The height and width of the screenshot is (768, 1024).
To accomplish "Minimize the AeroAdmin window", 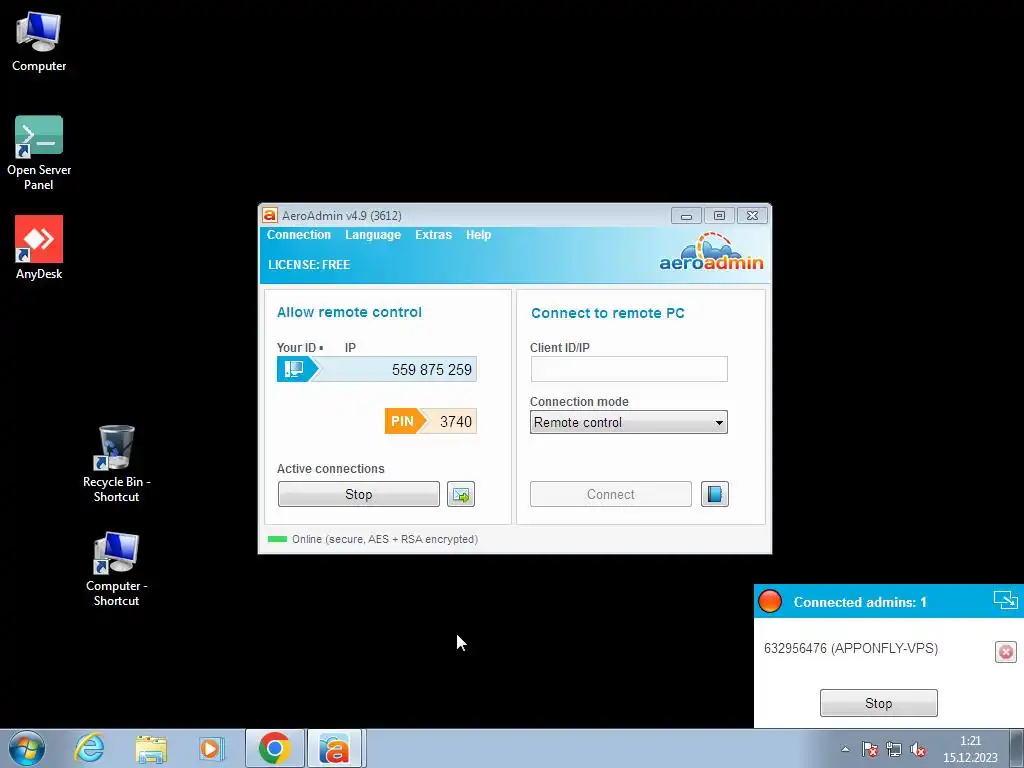I will click(686, 216).
